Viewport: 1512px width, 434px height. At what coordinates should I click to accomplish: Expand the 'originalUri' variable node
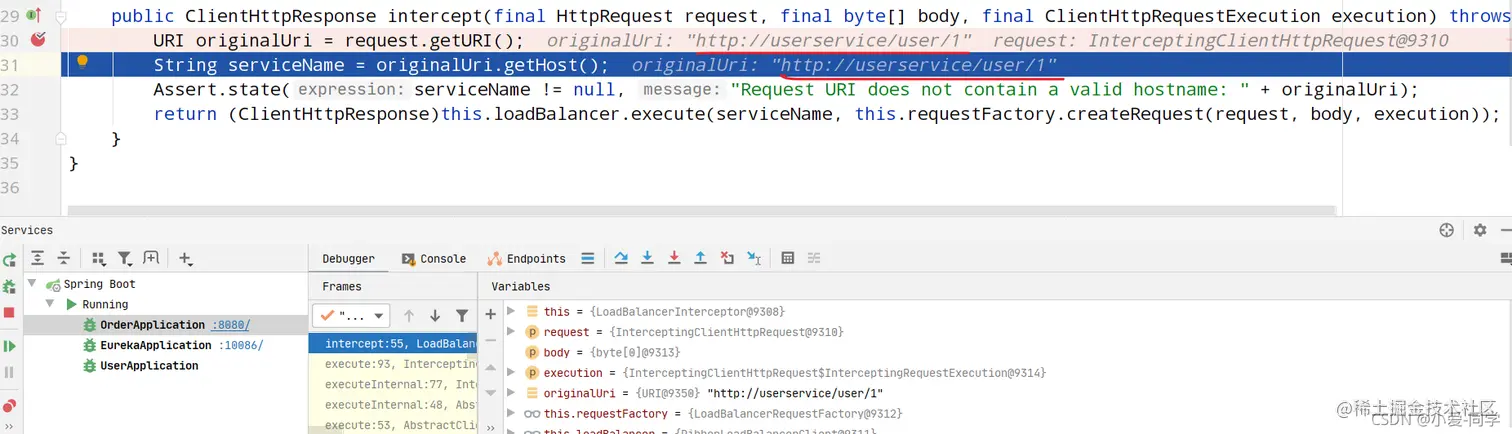tap(511, 393)
